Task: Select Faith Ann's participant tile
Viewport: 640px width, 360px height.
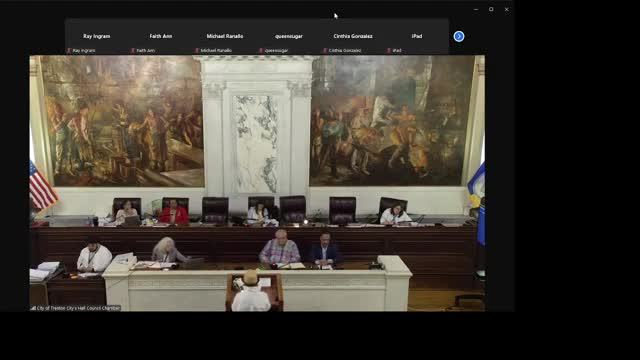Action: (160, 36)
